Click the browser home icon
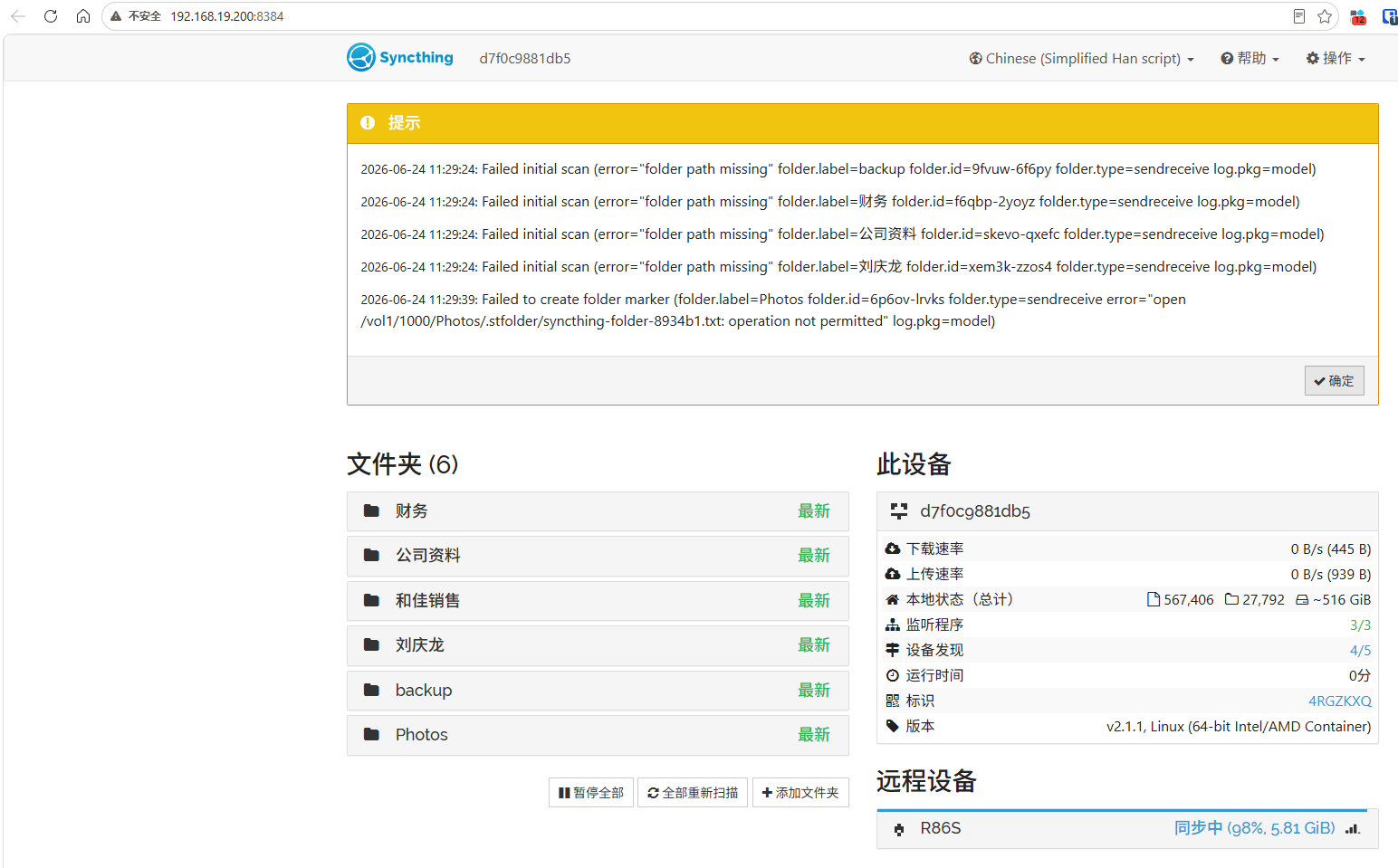Screen dimensions: 1398x868 point(83,16)
